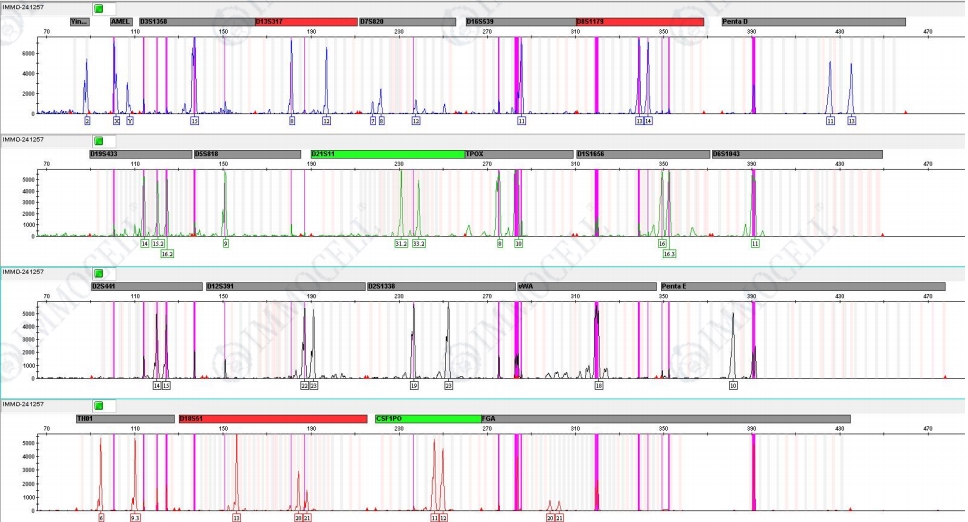Click the green status icon above the D3S1358 panel
Image resolution: width=968 pixels, height=522 pixels.
coord(98,8)
